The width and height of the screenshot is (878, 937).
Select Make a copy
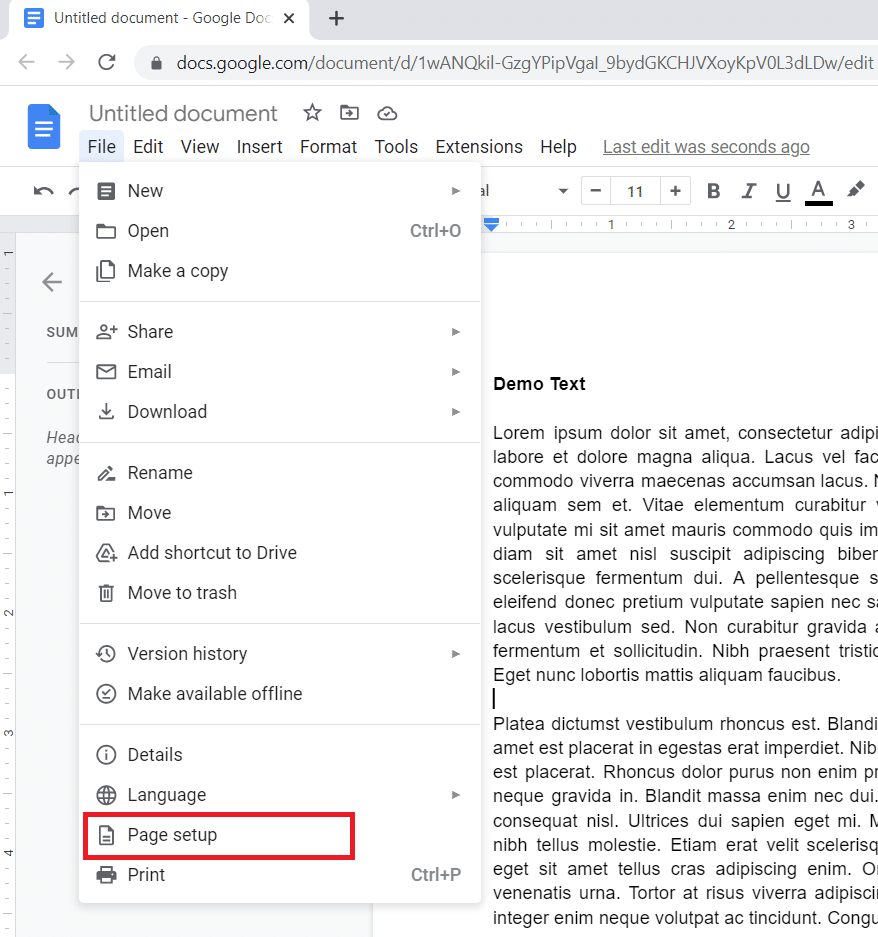(280, 271)
